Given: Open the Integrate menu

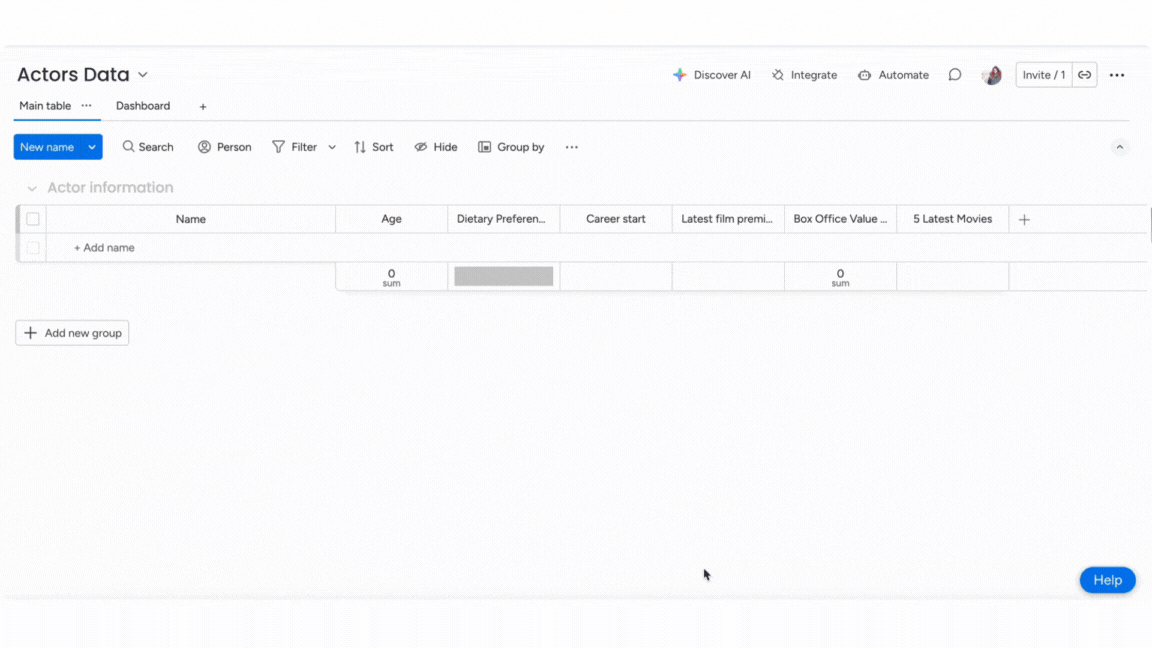Looking at the screenshot, I should pos(804,75).
